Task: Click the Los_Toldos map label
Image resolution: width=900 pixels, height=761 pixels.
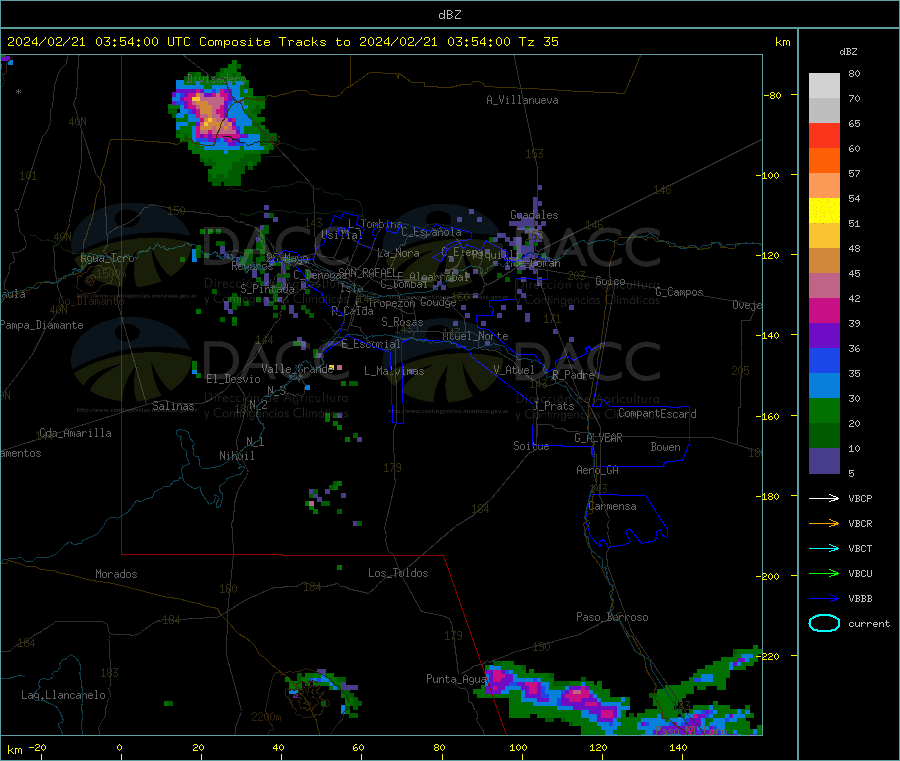Action: pyautogui.click(x=398, y=573)
